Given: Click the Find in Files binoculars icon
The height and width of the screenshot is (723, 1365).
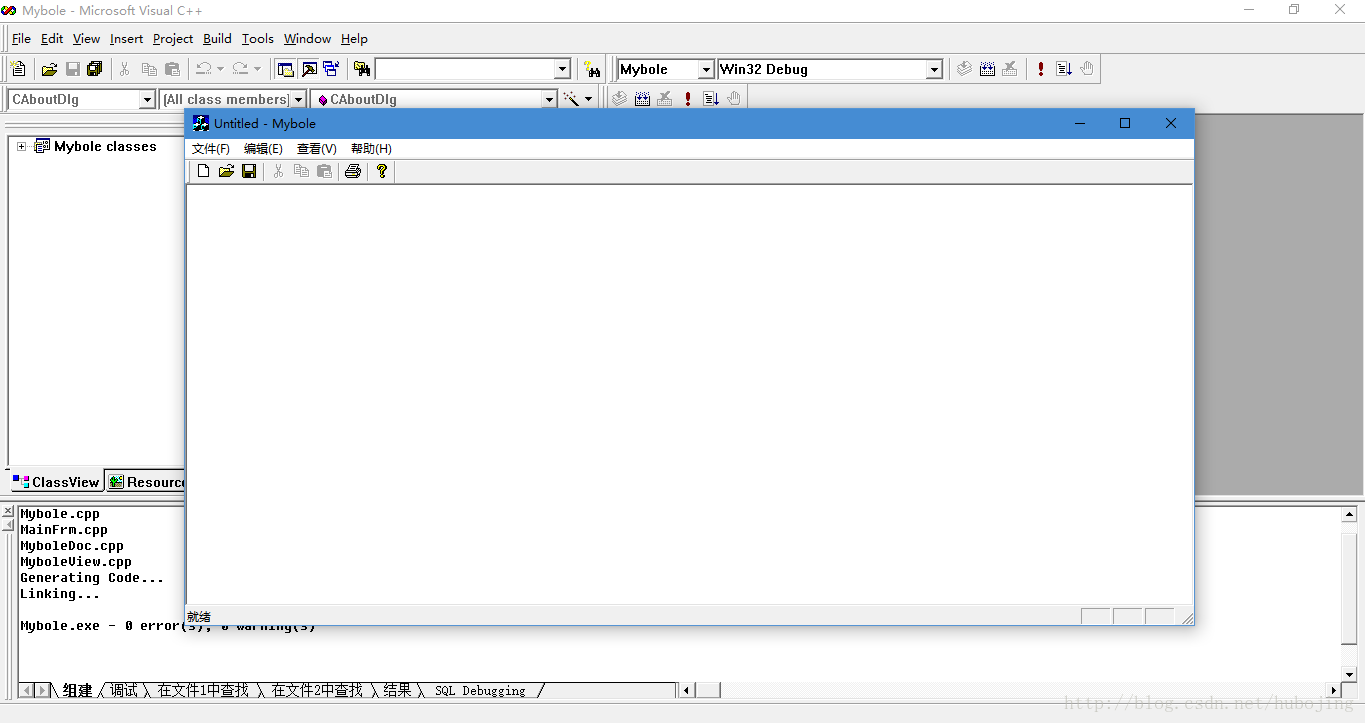Looking at the screenshot, I should pyautogui.click(x=362, y=69).
